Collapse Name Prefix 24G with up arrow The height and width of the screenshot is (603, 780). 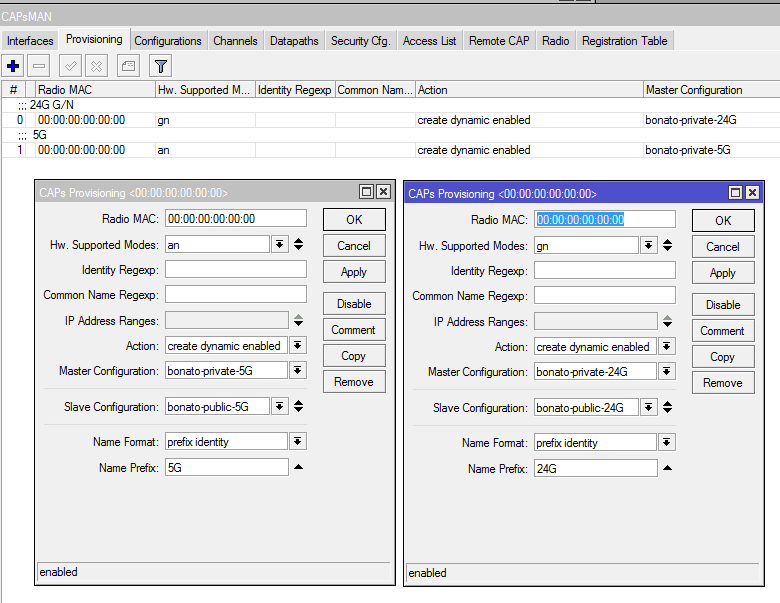point(668,468)
